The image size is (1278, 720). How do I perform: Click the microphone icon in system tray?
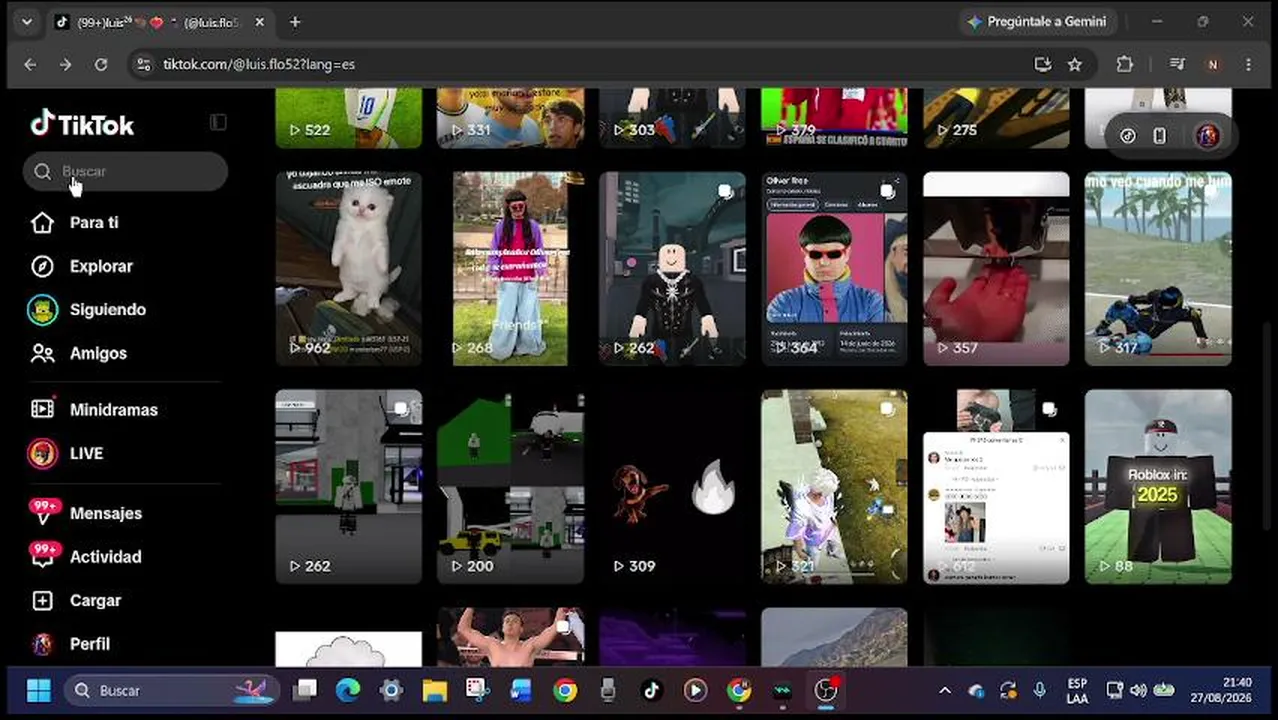1040,690
